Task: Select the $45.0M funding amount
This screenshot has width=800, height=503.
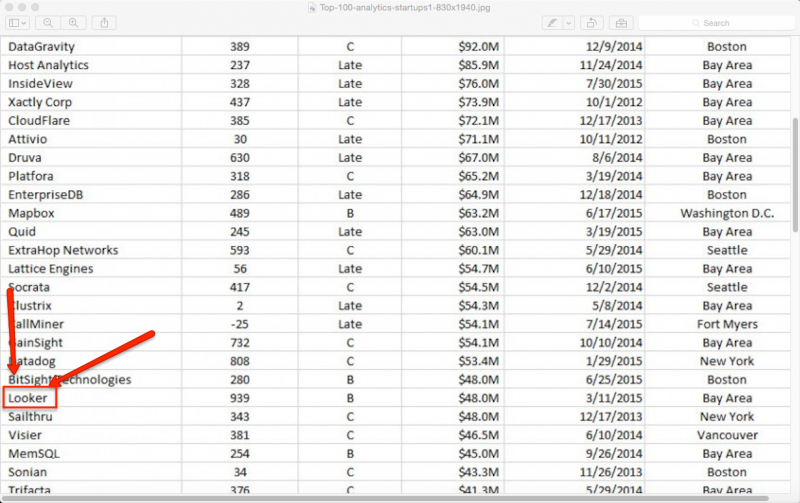Action: click(479, 454)
